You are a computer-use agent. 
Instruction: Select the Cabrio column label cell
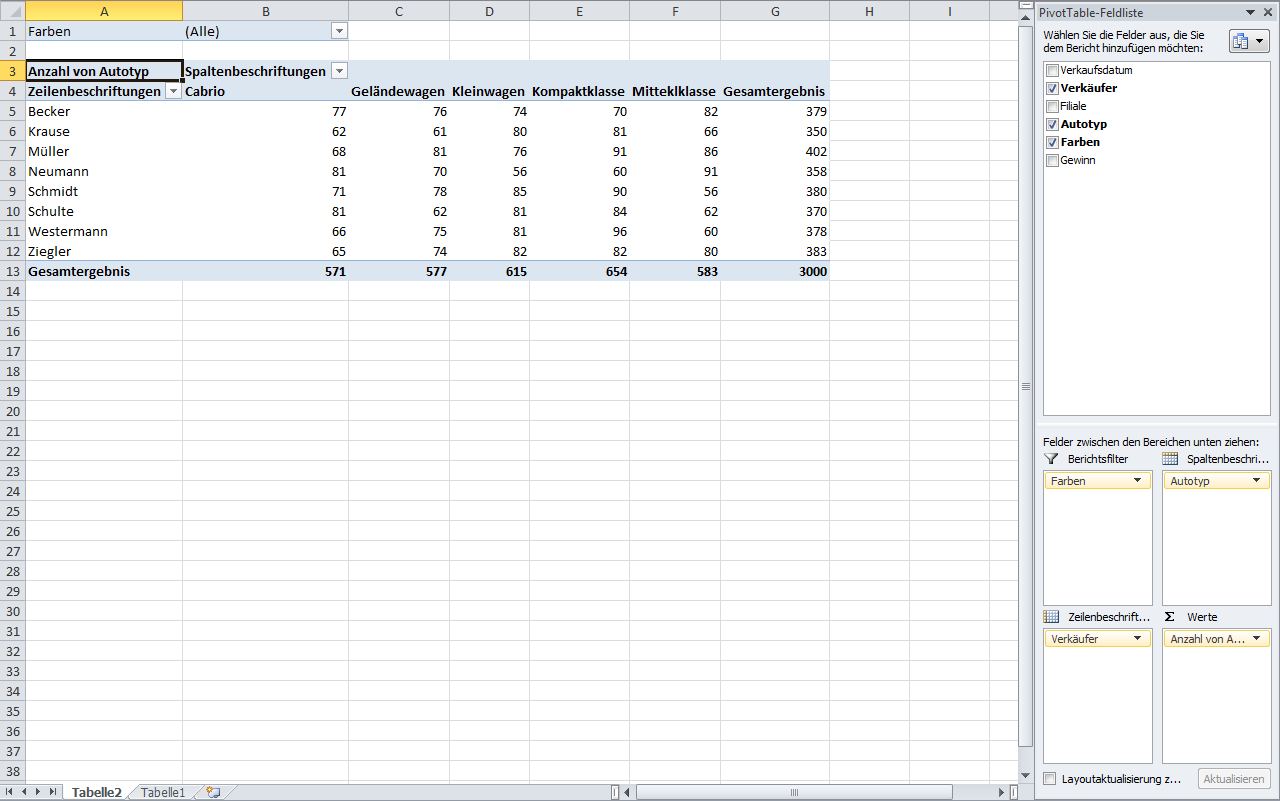(x=265, y=91)
